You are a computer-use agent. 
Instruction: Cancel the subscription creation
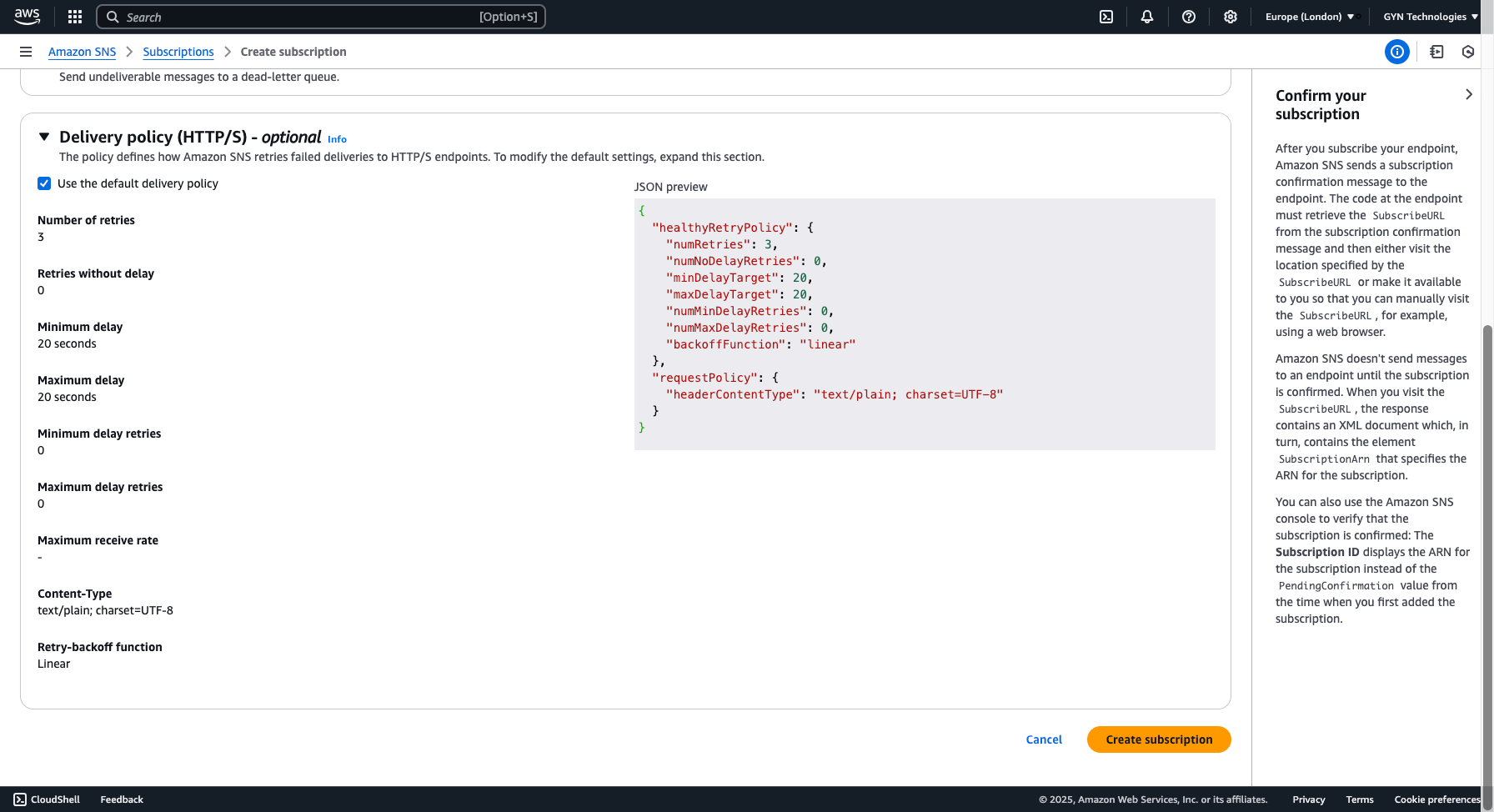coord(1044,739)
